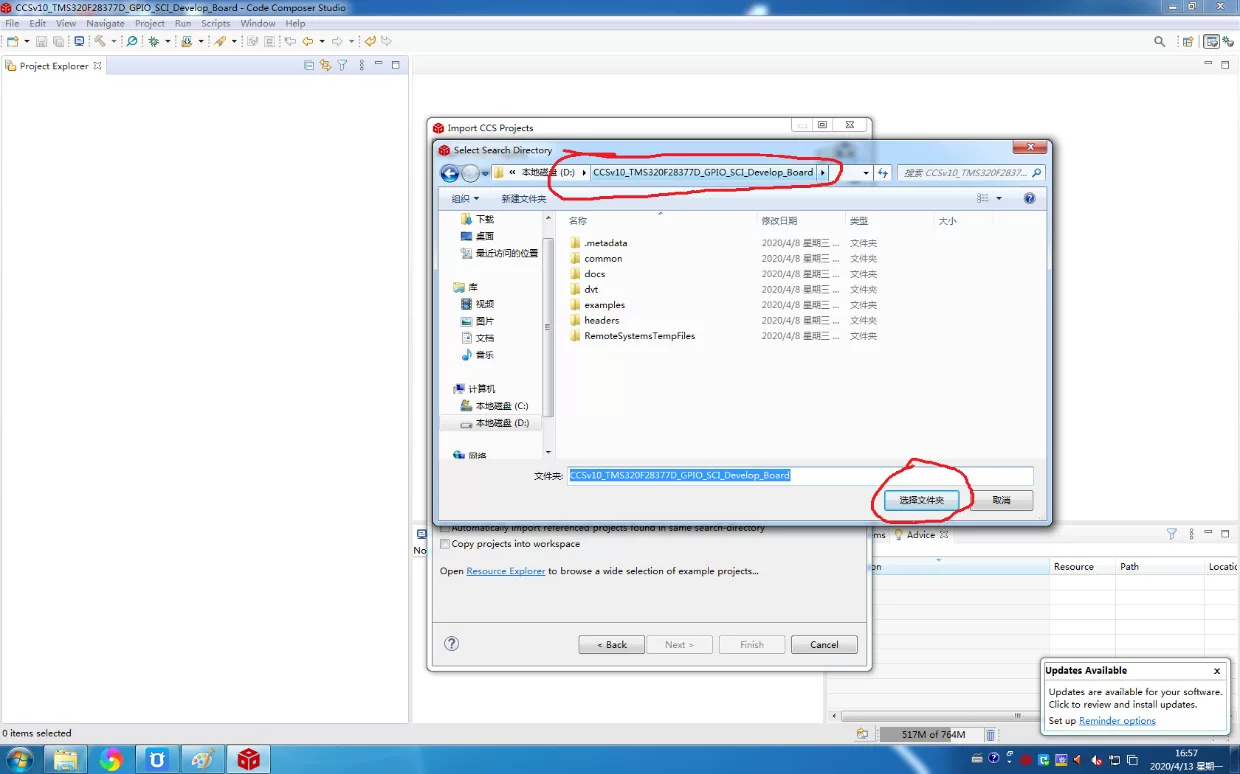The height and width of the screenshot is (774, 1240).
Task: Open the 组织 dropdown menu
Action: point(465,198)
